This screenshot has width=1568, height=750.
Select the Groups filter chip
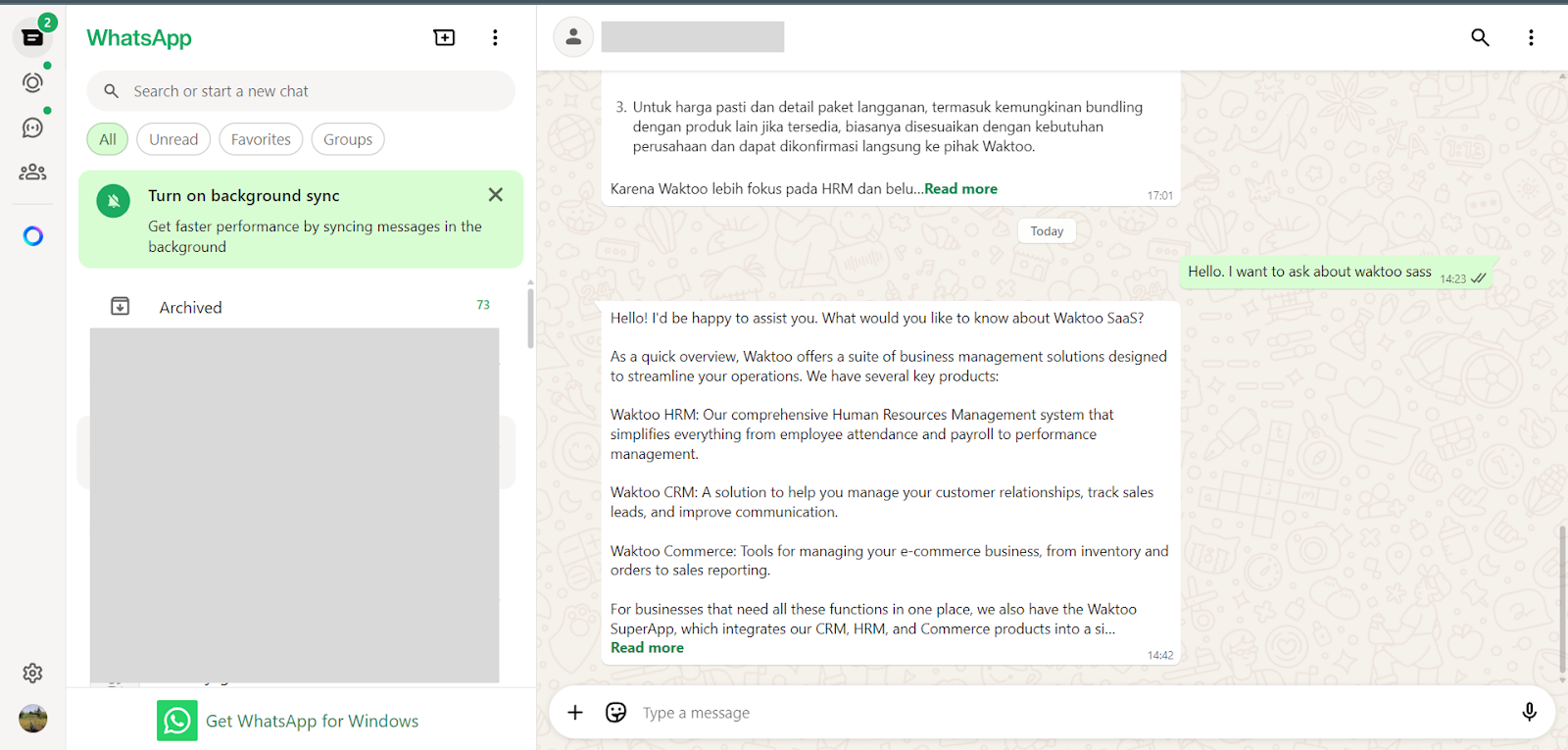click(x=348, y=139)
